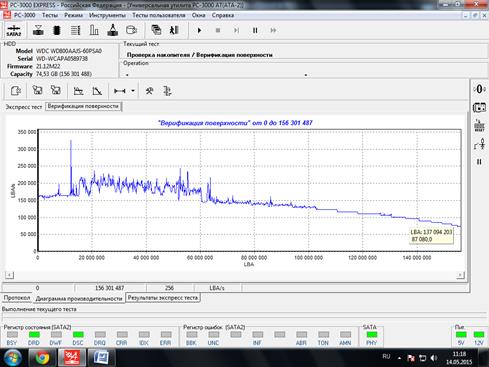The width and height of the screenshot is (489, 367).
Task: Start test with the play button
Action: coord(199,30)
